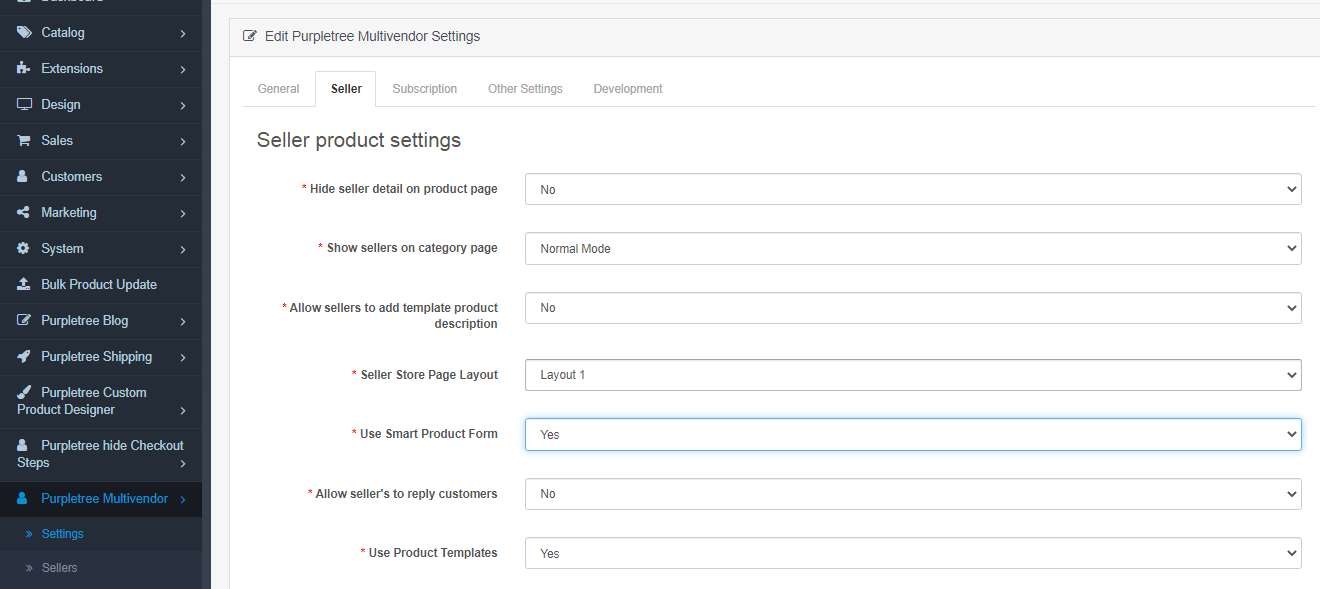
Task: Click the Show sellers on category page label
Action: click(412, 248)
